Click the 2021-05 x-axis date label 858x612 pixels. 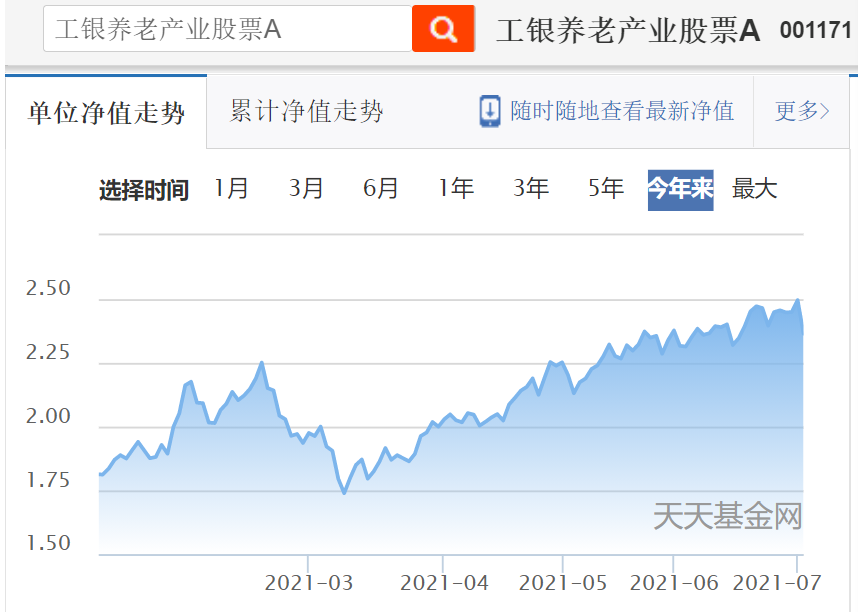[563, 583]
